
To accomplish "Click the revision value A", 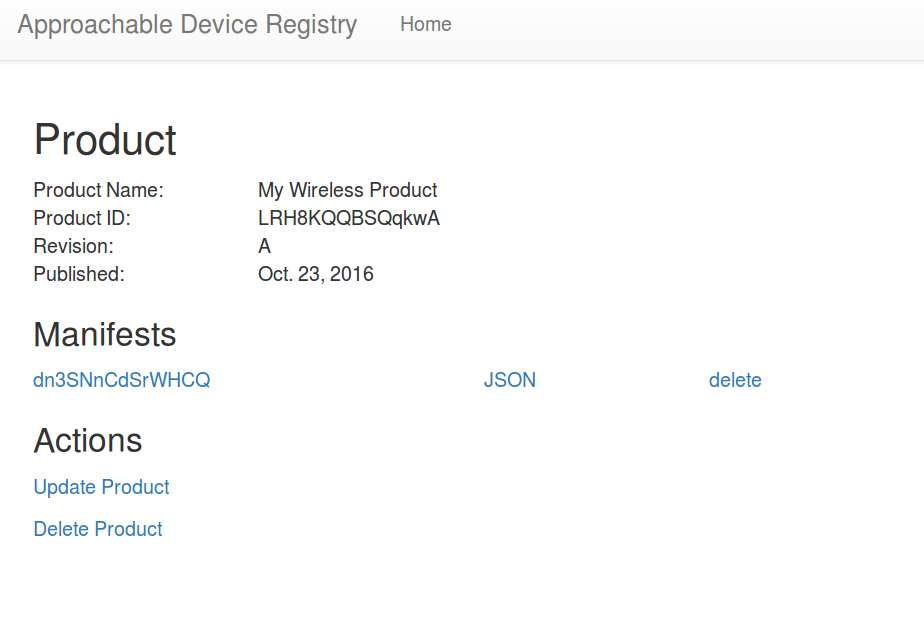I will [265, 246].
